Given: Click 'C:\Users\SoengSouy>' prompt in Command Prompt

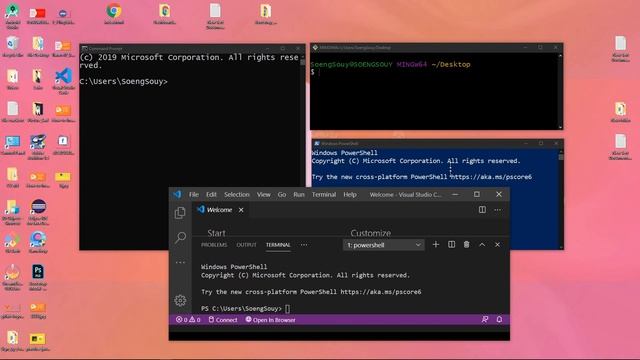Looking at the screenshot, I should 124,82.
